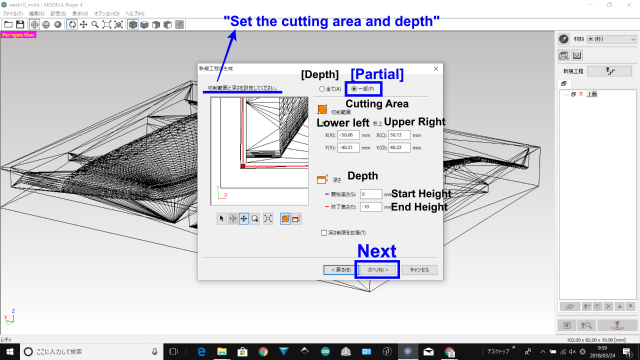Click the new process (新規工程) button
Image resolution: width=640 pixels, height=360 pixels.
pos(610,71)
